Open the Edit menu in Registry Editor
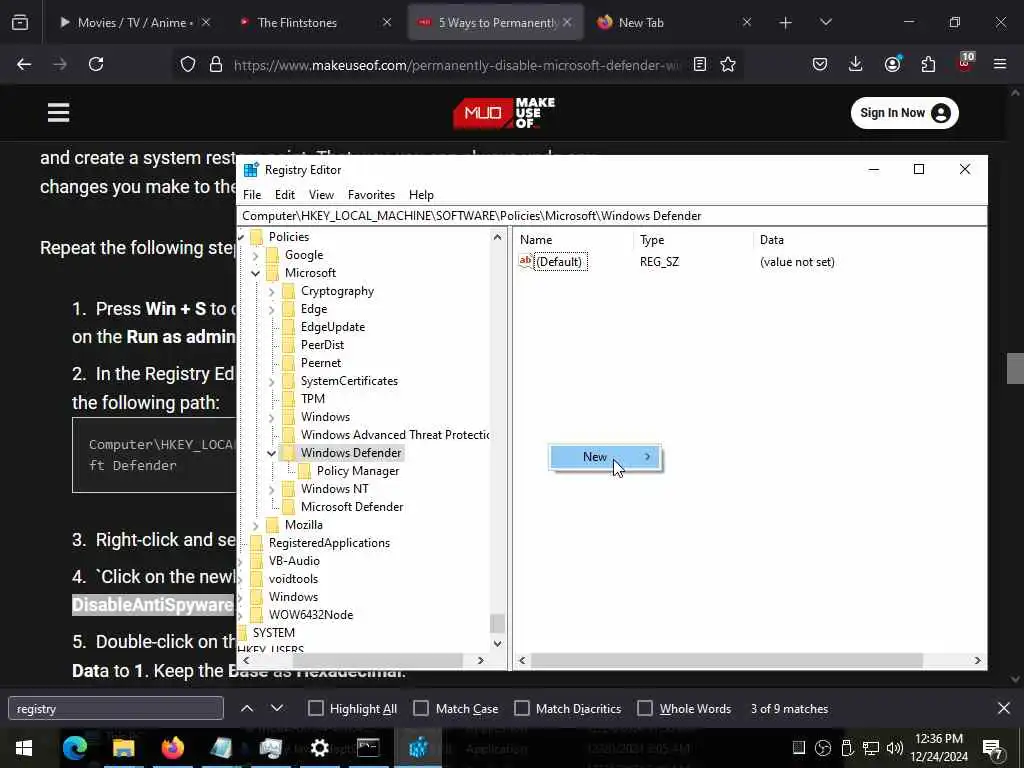 click(285, 195)
